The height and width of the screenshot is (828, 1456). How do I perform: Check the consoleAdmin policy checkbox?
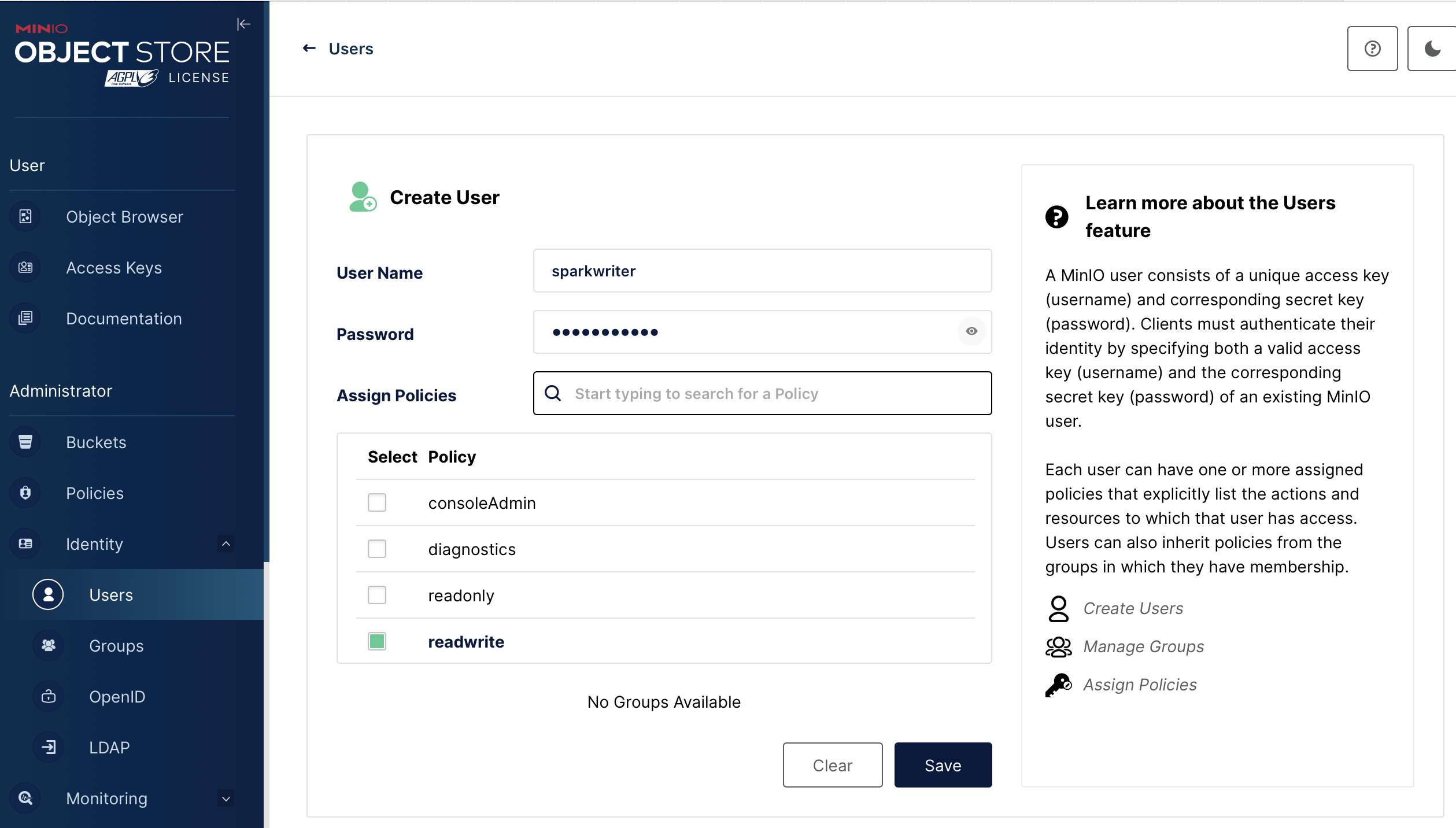click(x=377, y=502)
